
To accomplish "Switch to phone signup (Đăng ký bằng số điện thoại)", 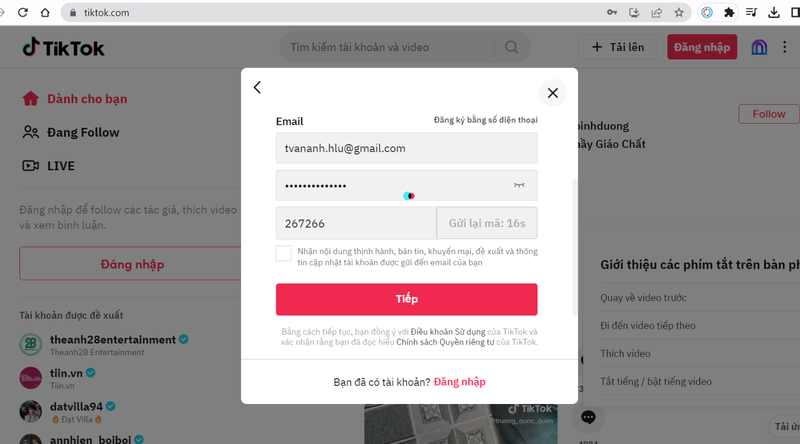I will coord(485,121).
